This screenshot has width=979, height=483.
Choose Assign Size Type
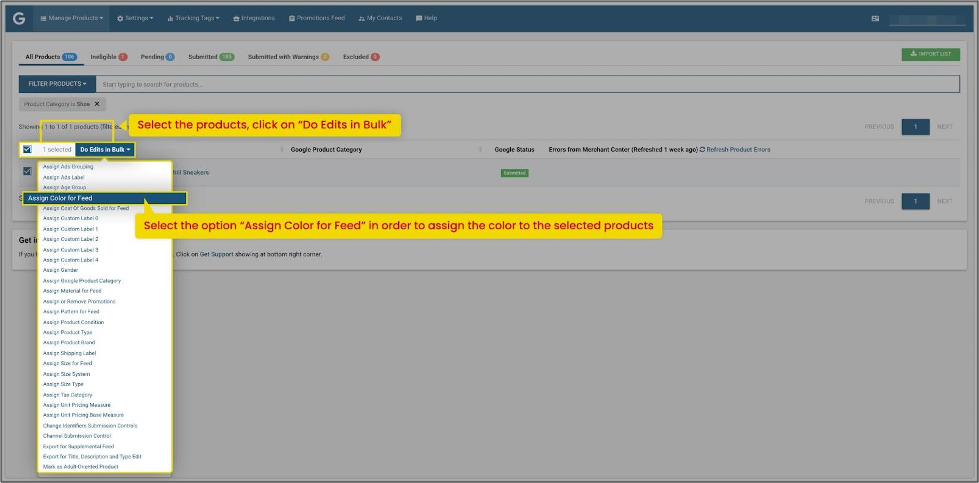pyautogui.click(x=63, y=384)
